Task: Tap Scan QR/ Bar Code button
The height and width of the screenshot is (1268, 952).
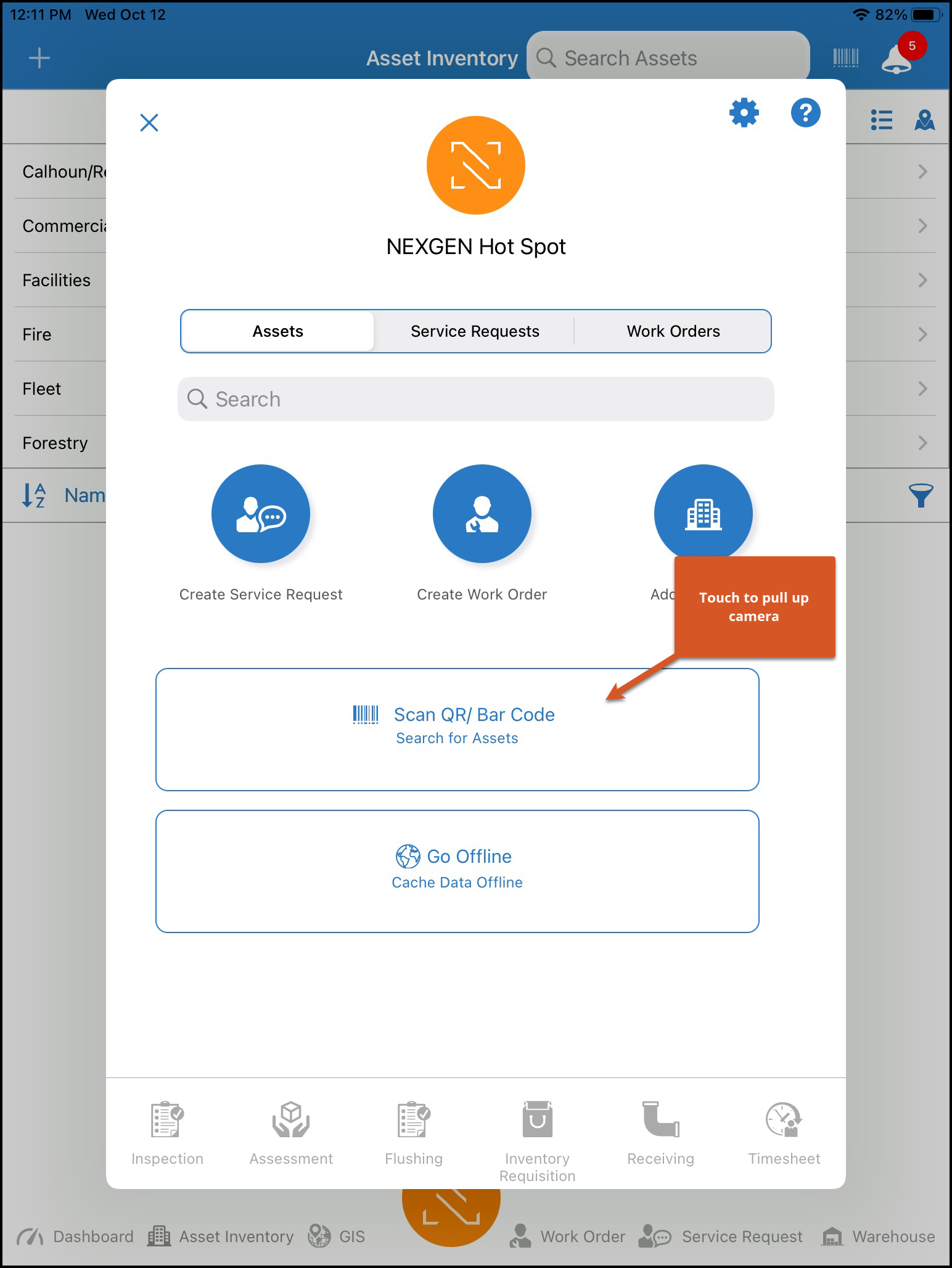Action: point(458,730)
